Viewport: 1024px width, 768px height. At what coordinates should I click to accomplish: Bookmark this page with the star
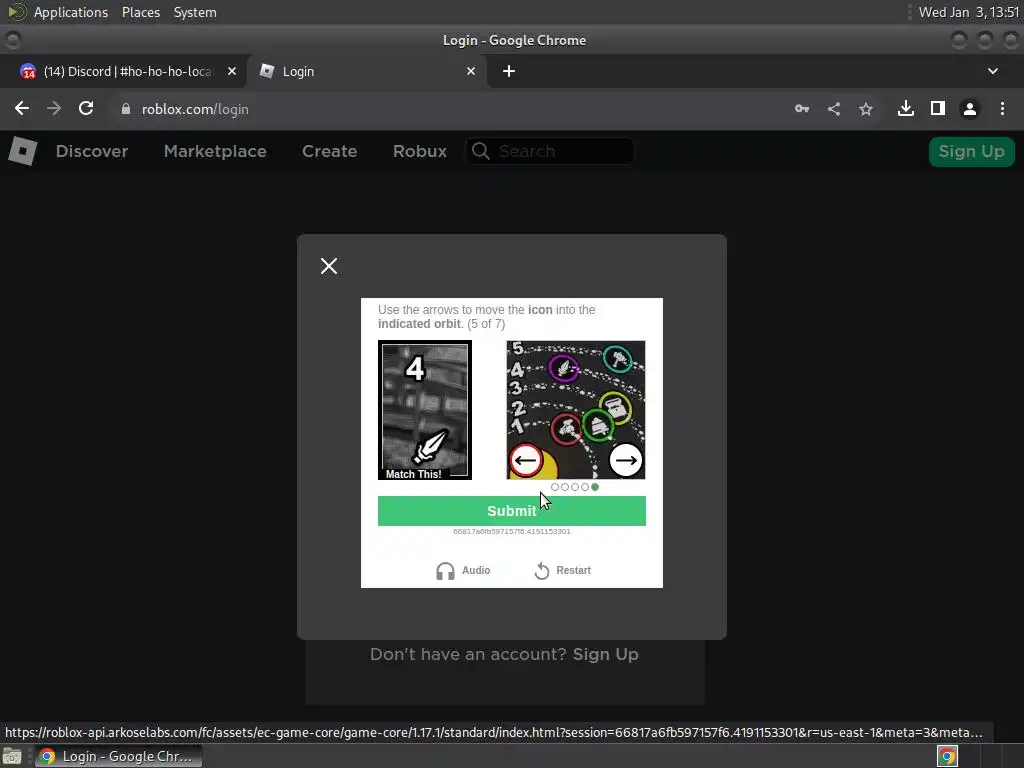(x=866, y=109)
